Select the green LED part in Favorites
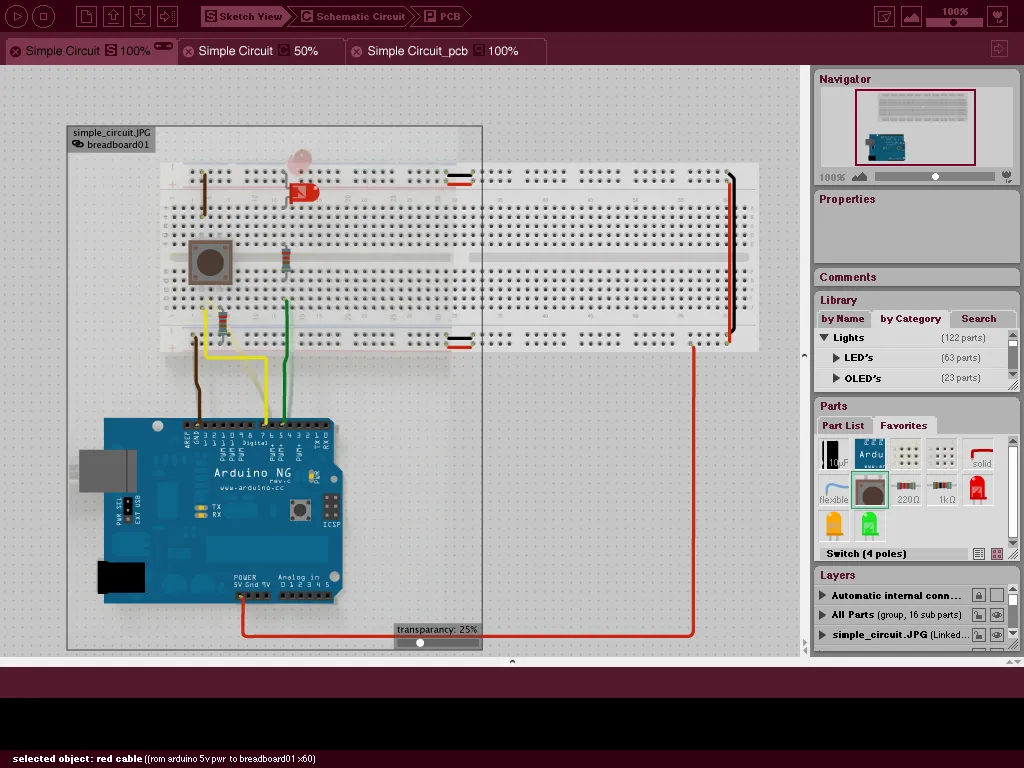Viewport: 1024px width, 768px height. (x=870, y=526)
